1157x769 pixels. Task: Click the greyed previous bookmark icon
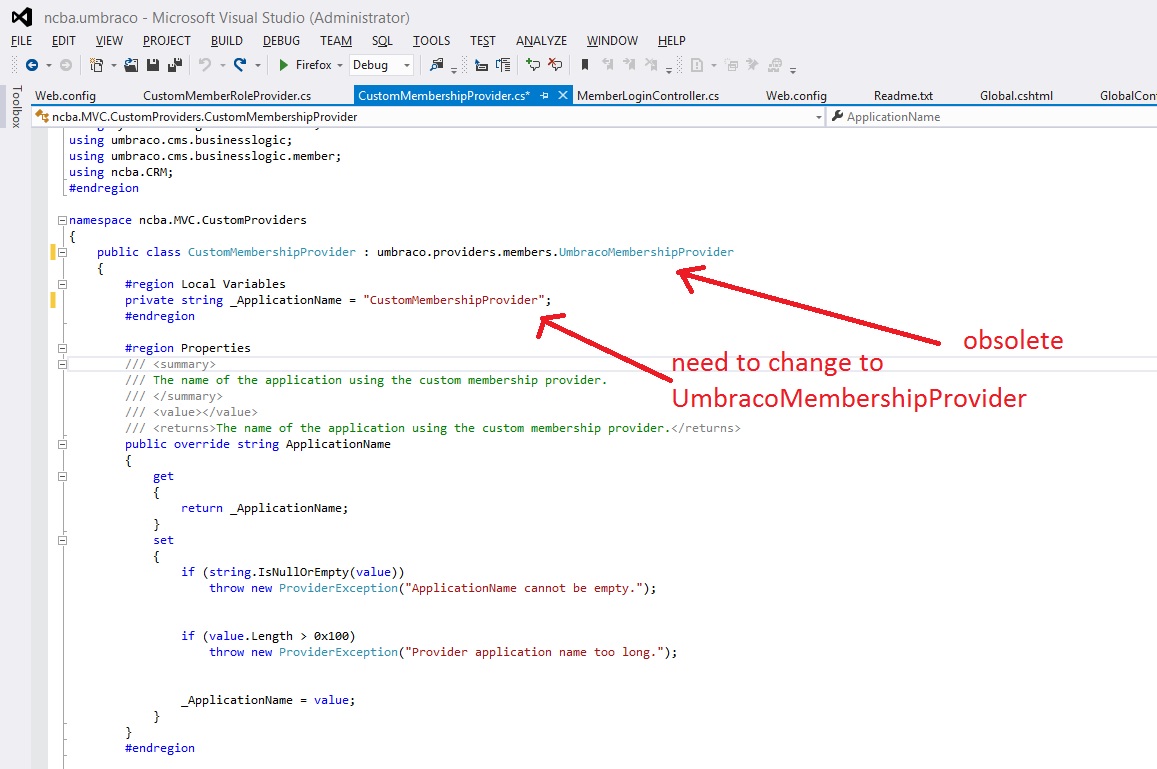pos(607,65)
